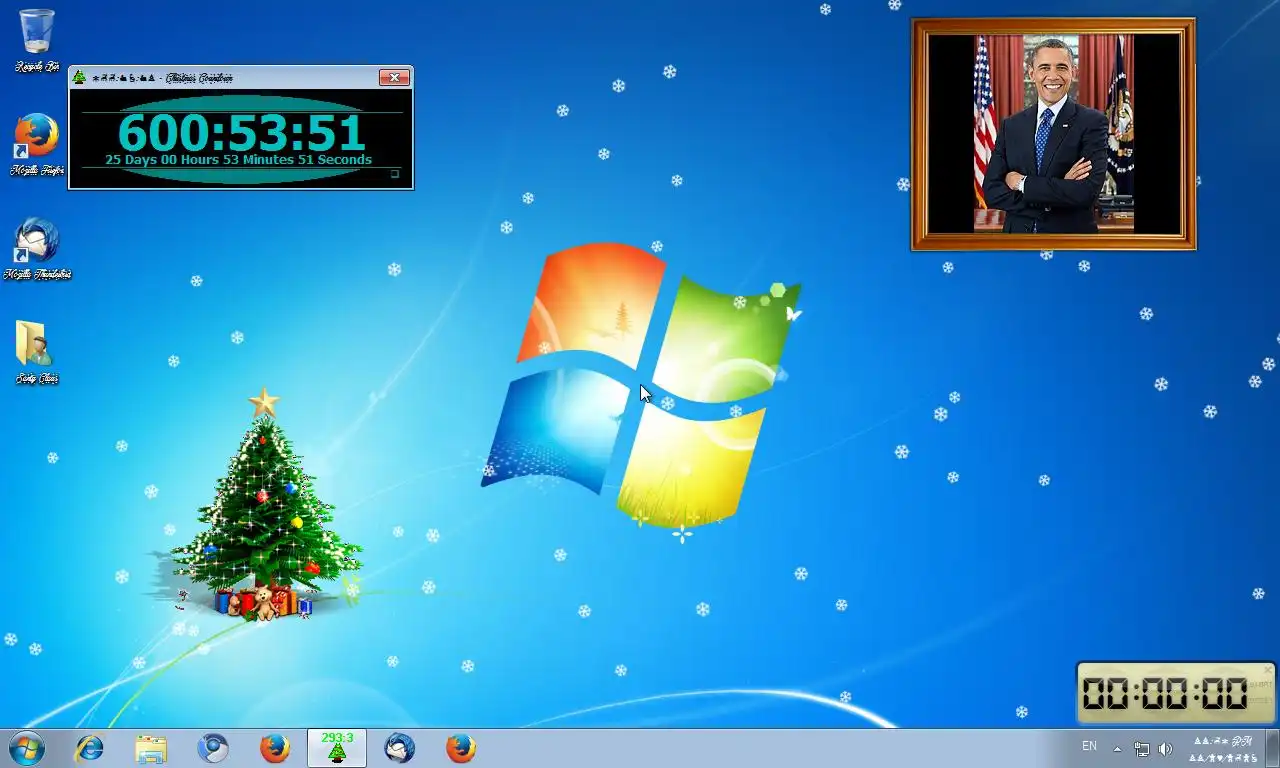Open the volume speaker tray icon

point(1165,749)
